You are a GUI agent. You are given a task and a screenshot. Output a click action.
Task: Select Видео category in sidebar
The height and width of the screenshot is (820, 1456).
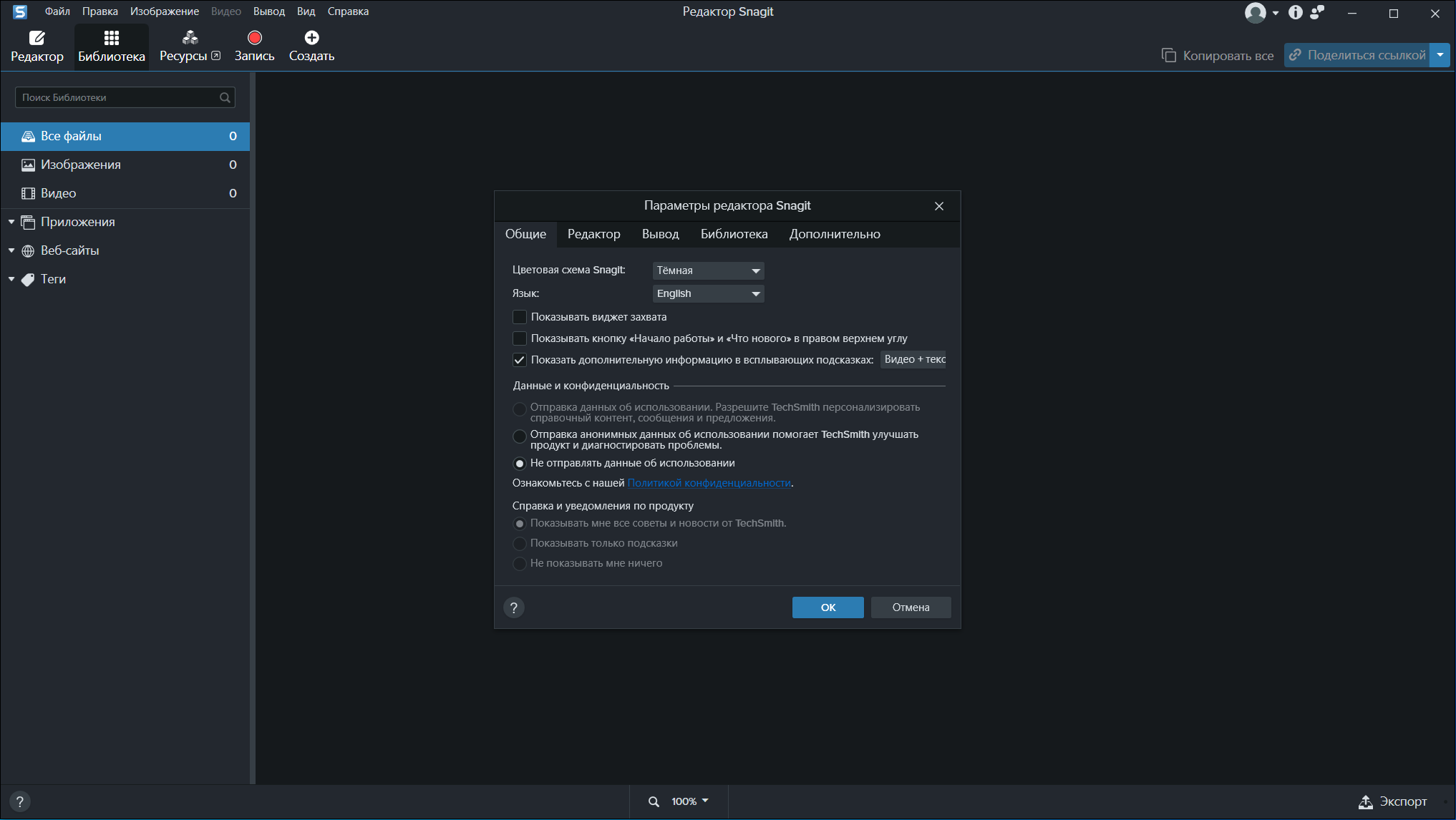pyautogui.click(x=125, y=193)
